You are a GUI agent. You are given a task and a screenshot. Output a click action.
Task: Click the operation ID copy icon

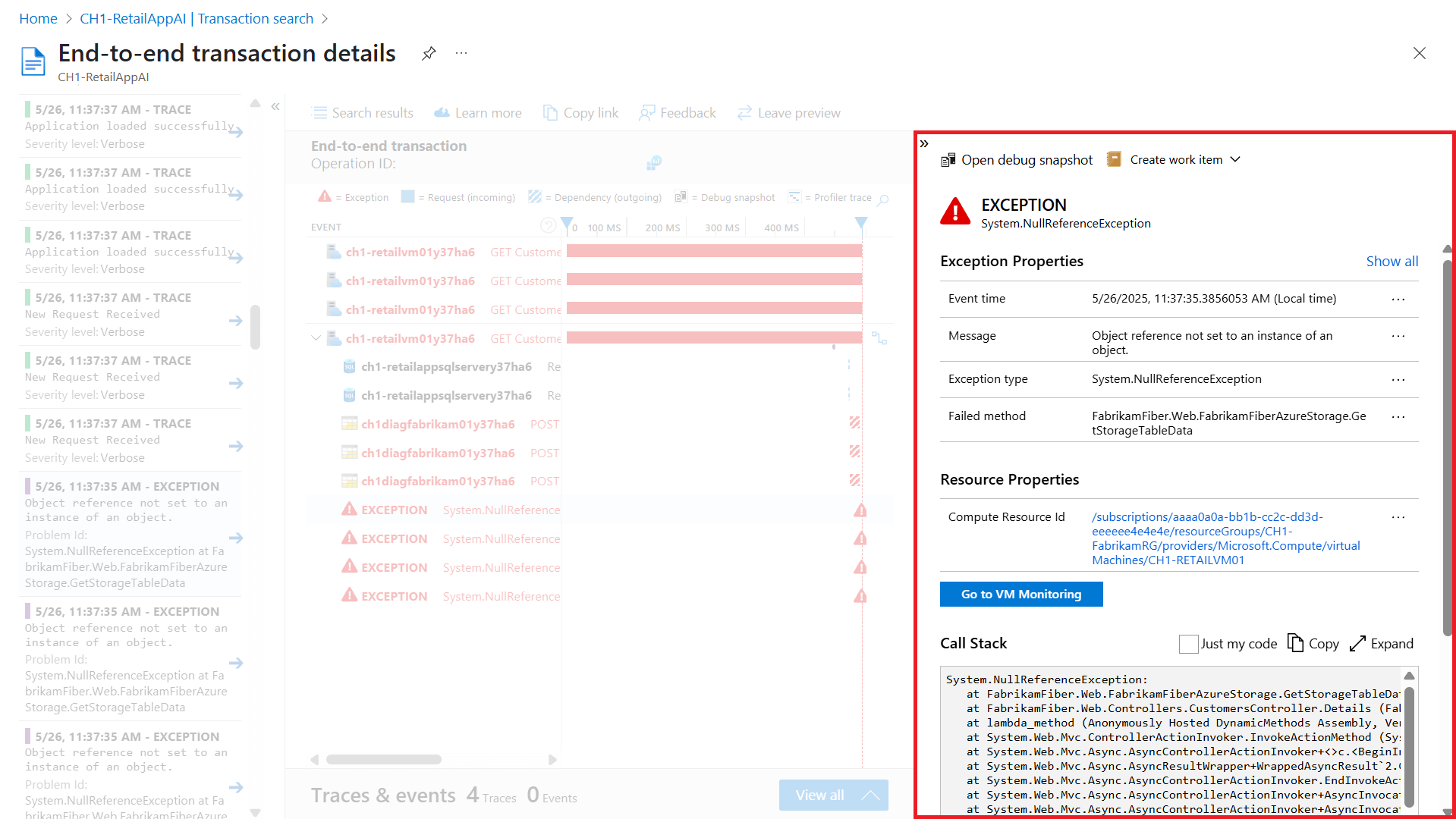point(653,162)
